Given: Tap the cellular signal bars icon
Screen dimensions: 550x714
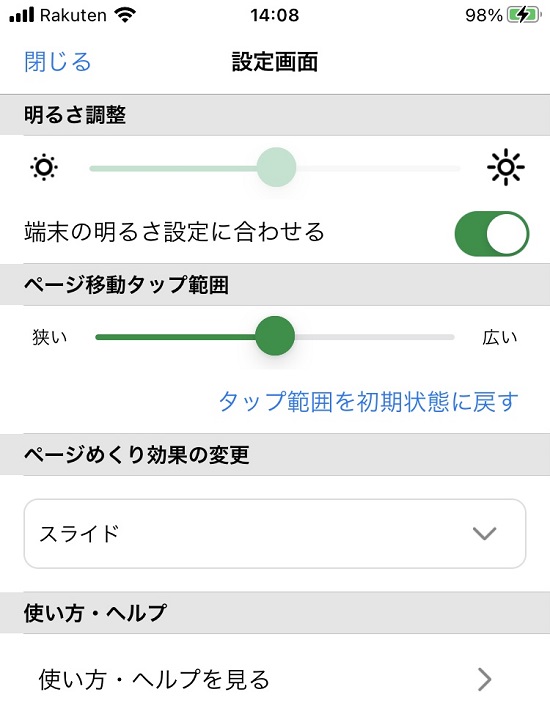Looking at the screenshot, I should 21,15.
